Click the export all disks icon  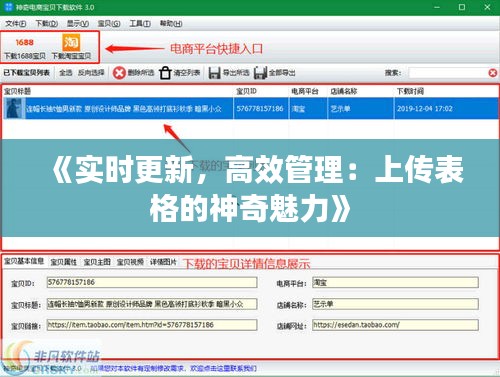click(x=260, y=73)
